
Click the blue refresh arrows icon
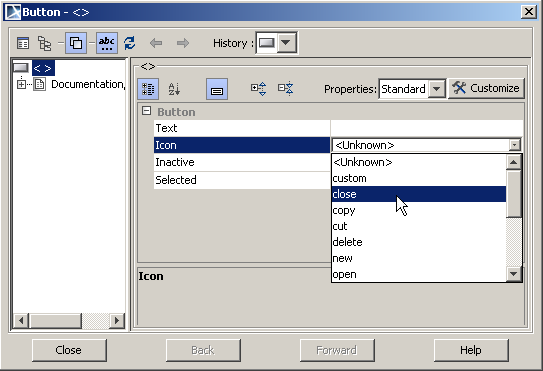click(130, 43)
